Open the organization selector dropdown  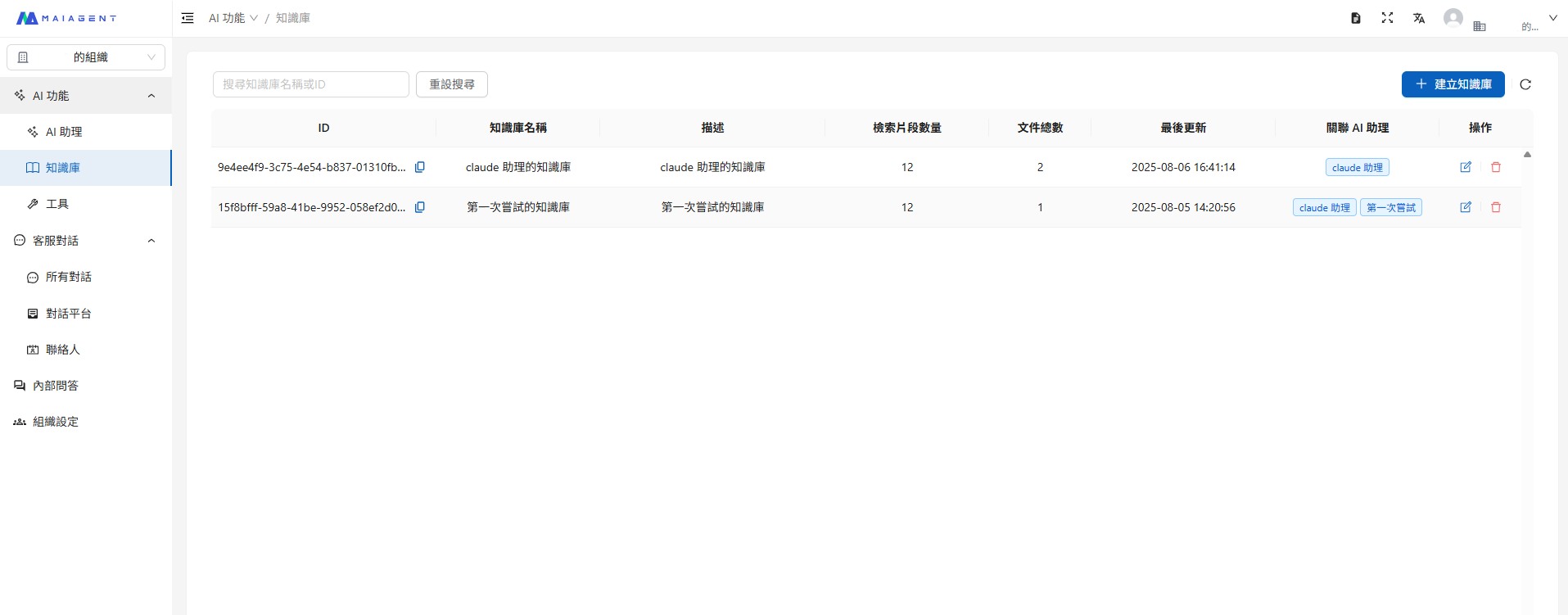click(x=86, y=57)
